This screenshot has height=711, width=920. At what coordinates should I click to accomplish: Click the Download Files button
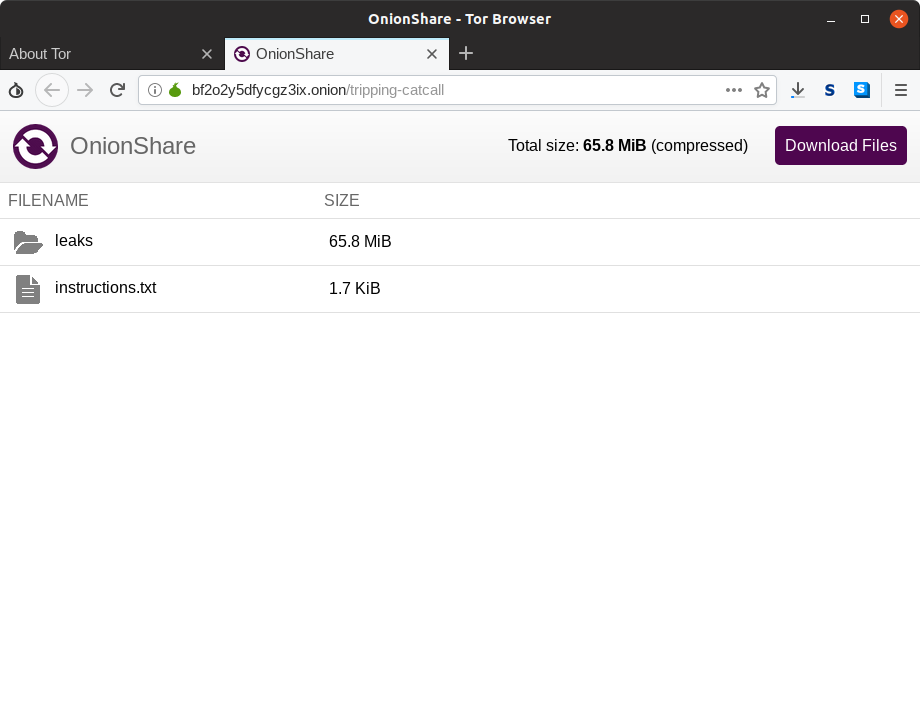841,145
